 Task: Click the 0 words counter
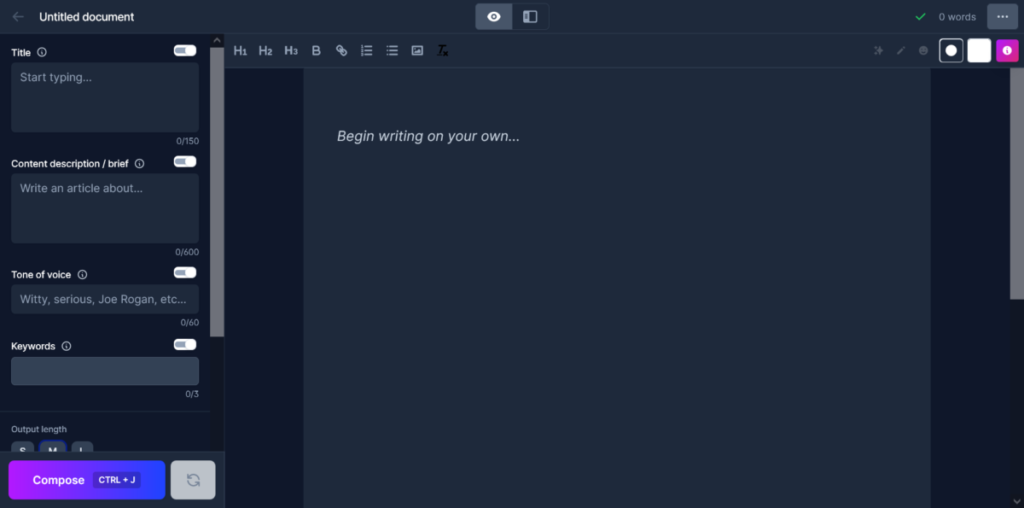[957, 17]
